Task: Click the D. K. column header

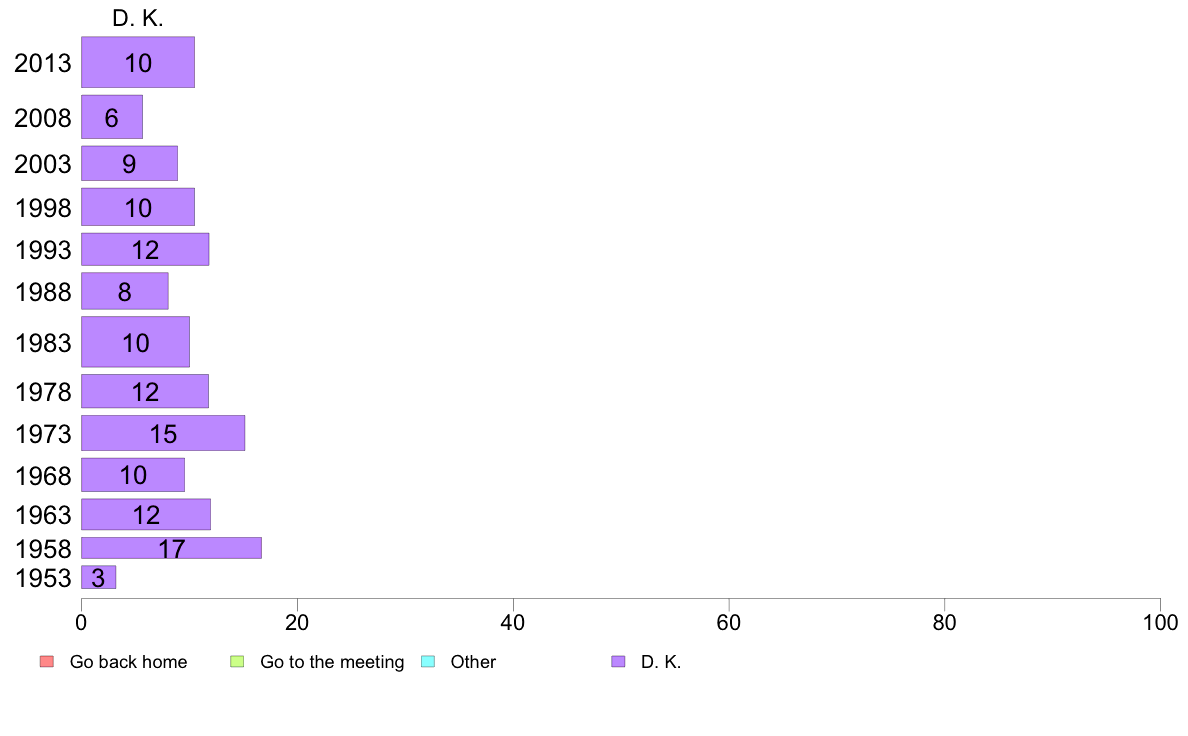Action: pos(138,18)
